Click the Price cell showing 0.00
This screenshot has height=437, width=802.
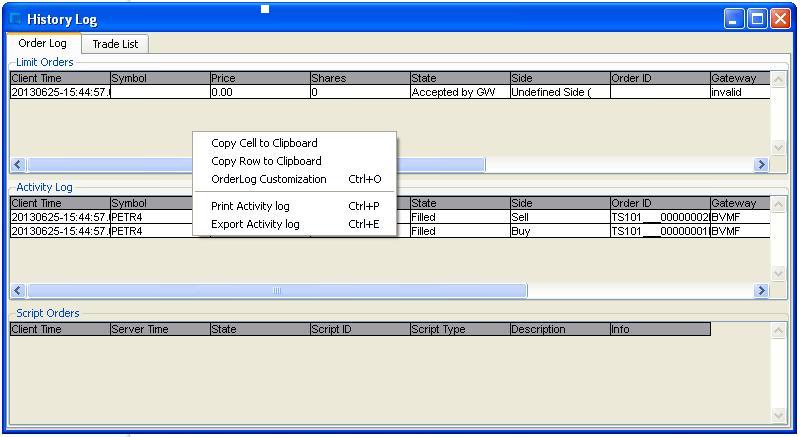coord(259,92)
